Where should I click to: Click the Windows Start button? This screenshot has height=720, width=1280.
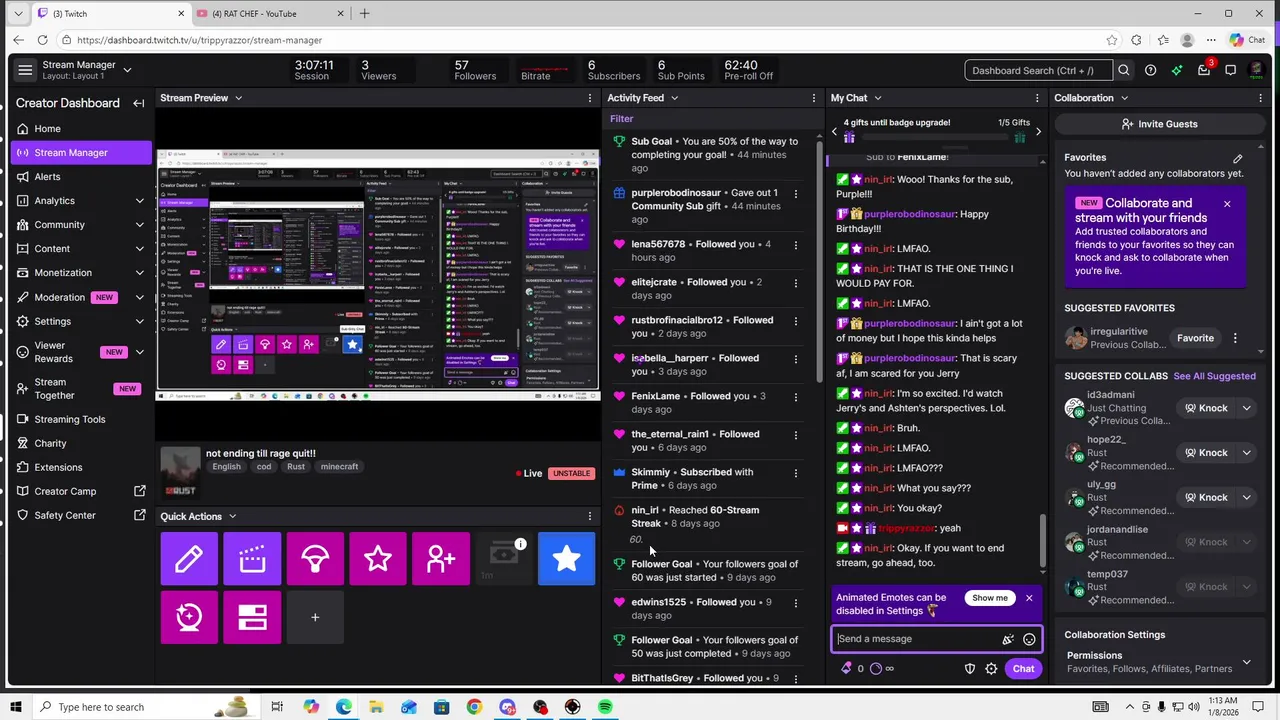(x=16, y=707)
